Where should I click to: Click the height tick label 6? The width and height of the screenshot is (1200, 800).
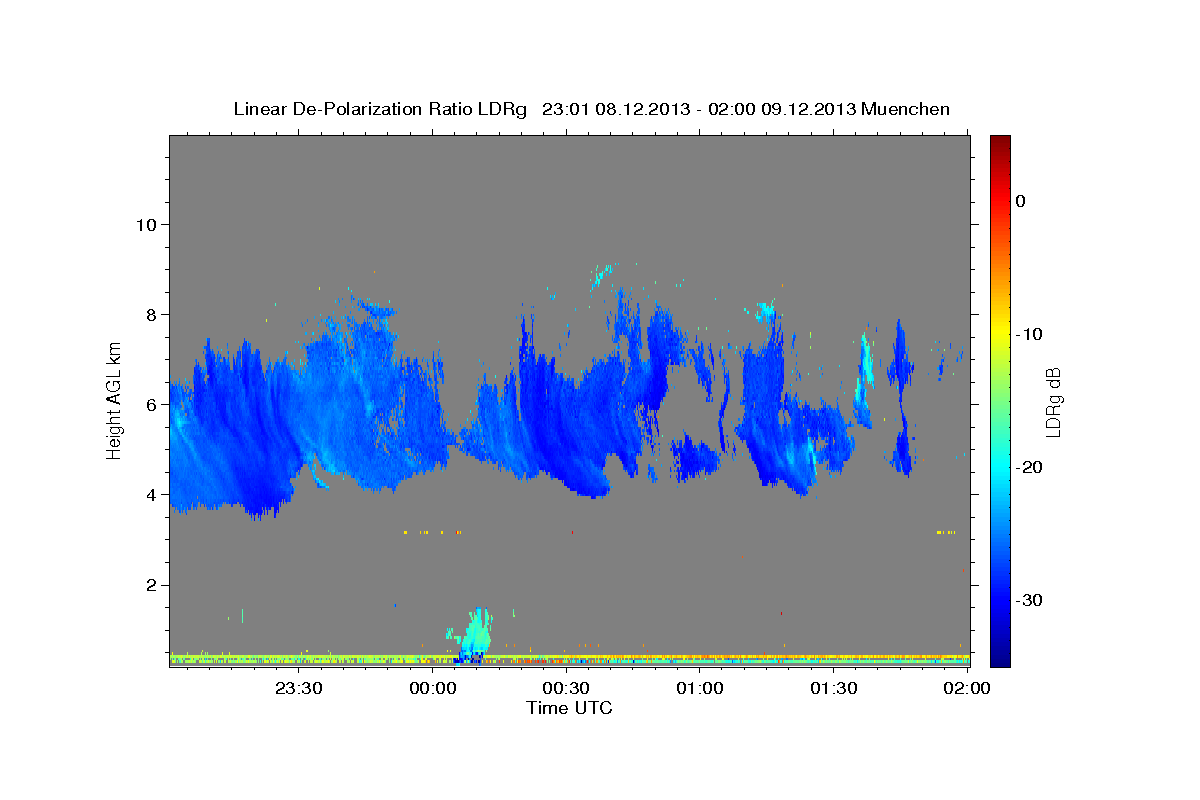pos(150,404)
